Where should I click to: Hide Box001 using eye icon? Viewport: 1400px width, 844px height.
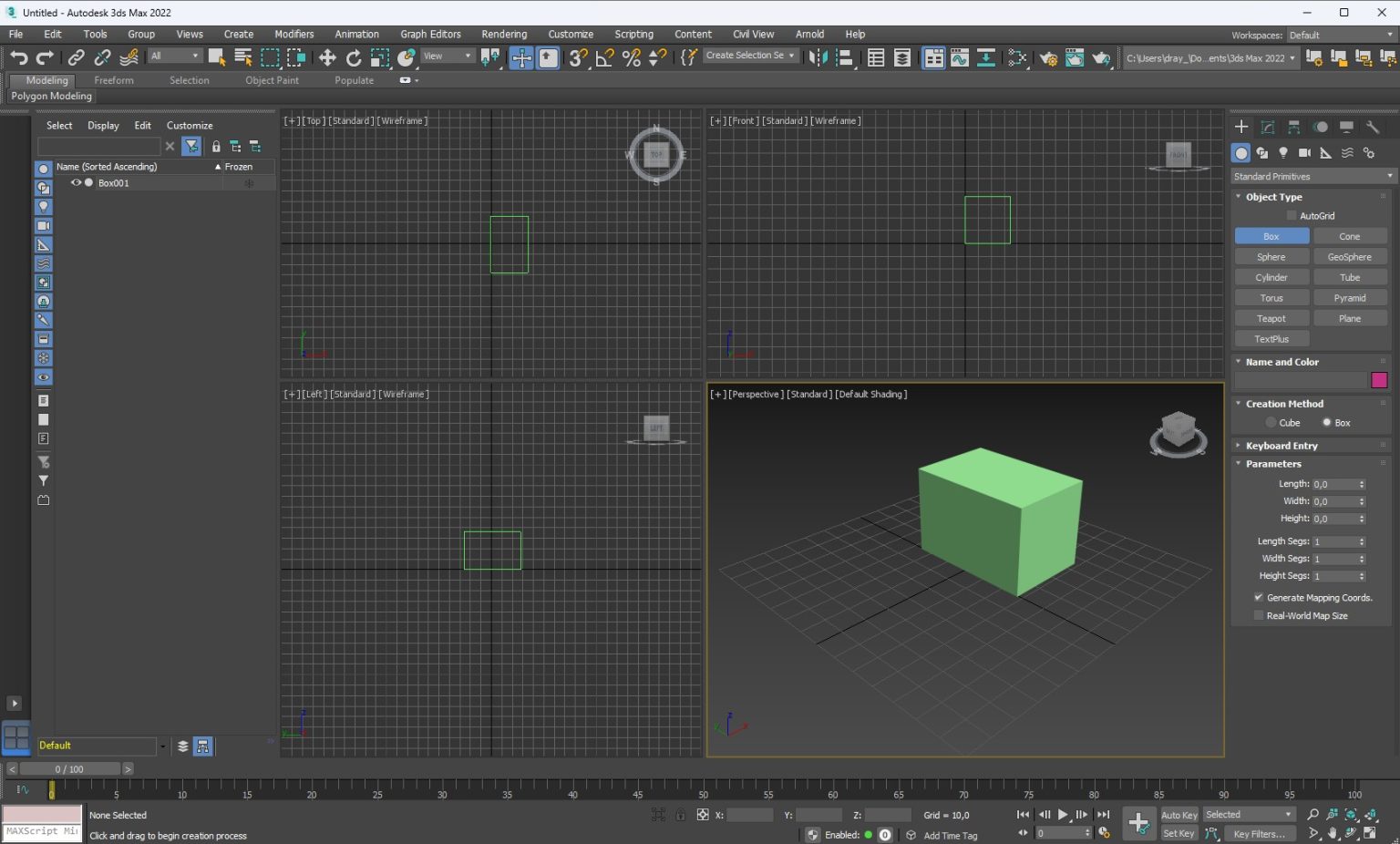click(76, 183)
